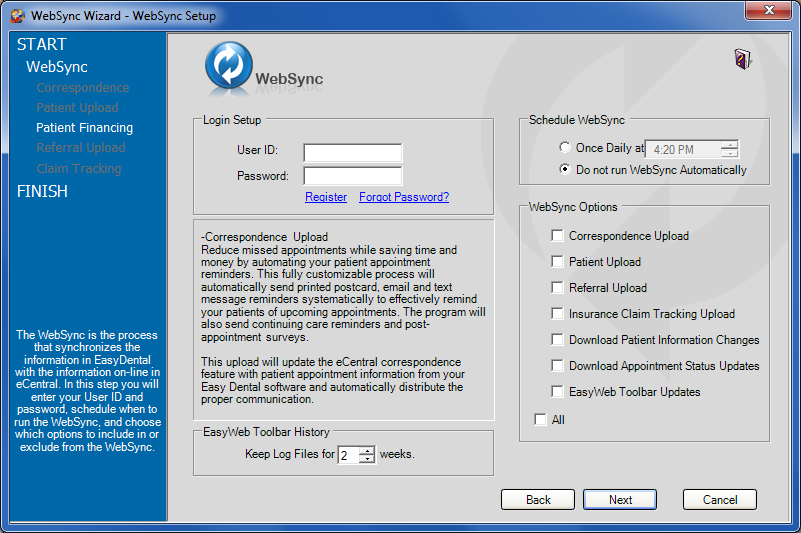
Task: Enable Insurance Claim Tracking Upload
Action: click(558, 314)
